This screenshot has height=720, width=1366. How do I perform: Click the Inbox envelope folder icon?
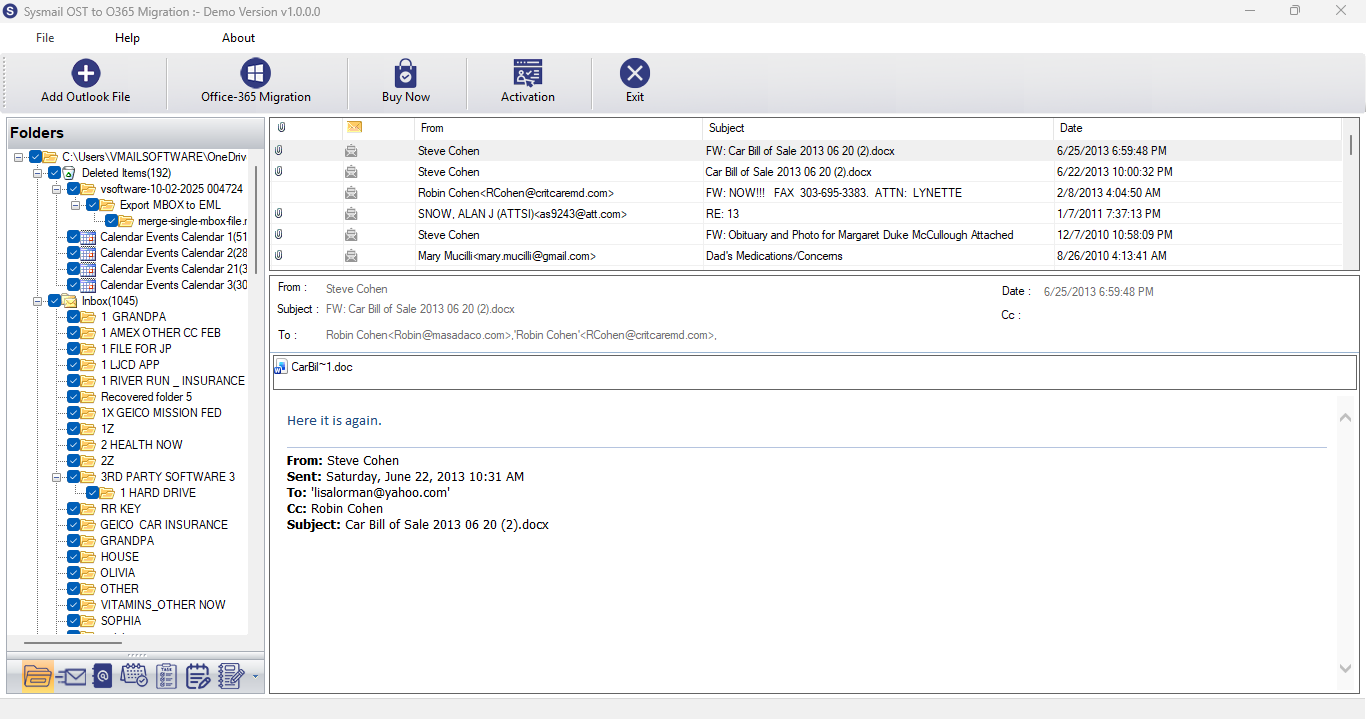pos(70,301)
